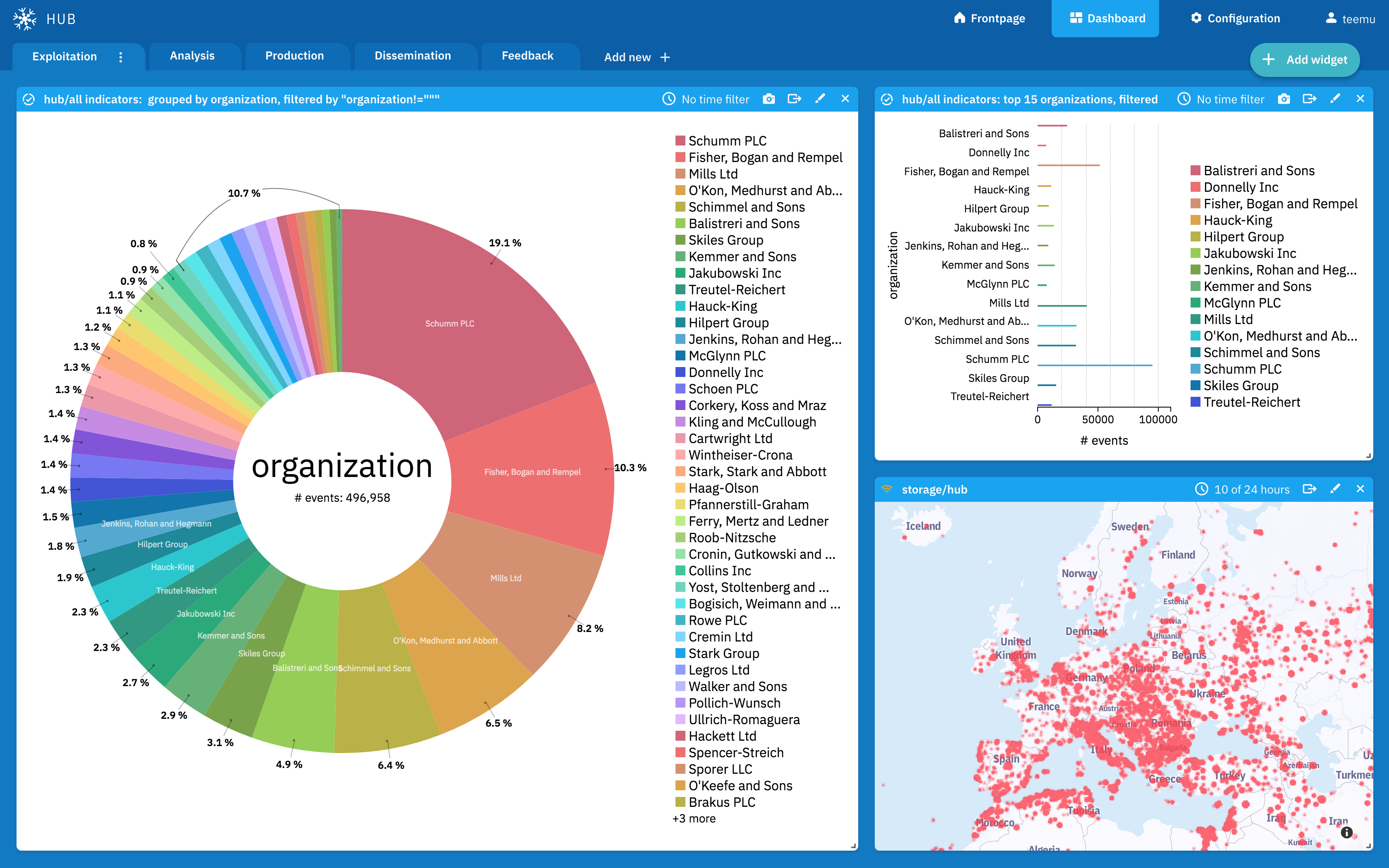Click the Jakubowski Inc donut slice label
Viewport: 1389px width, 868px height.
206,614
